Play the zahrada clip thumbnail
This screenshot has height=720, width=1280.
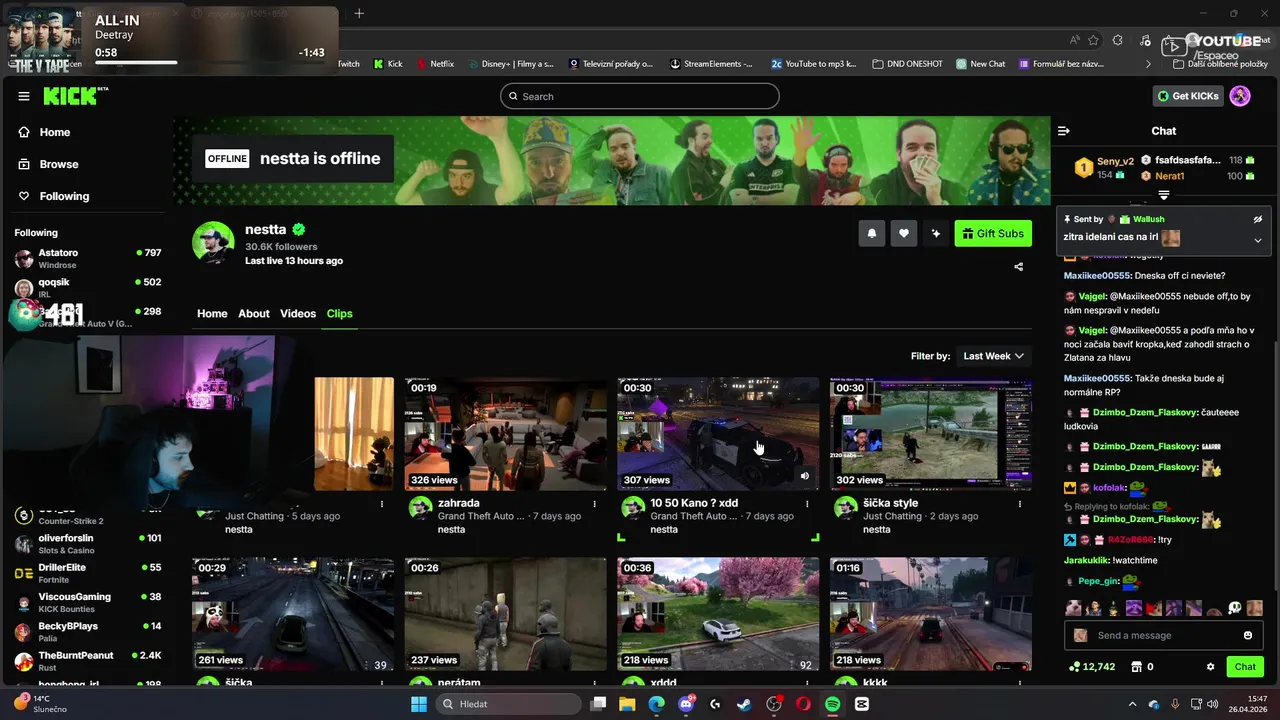(506, 434)
